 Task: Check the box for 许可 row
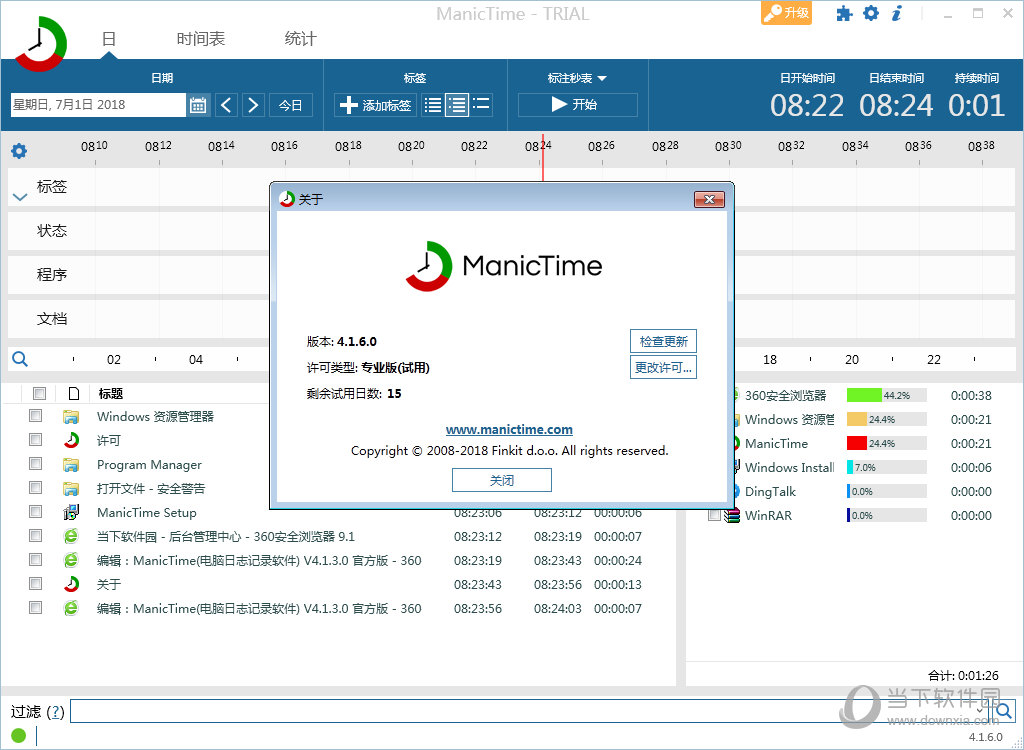click(35, 440)
